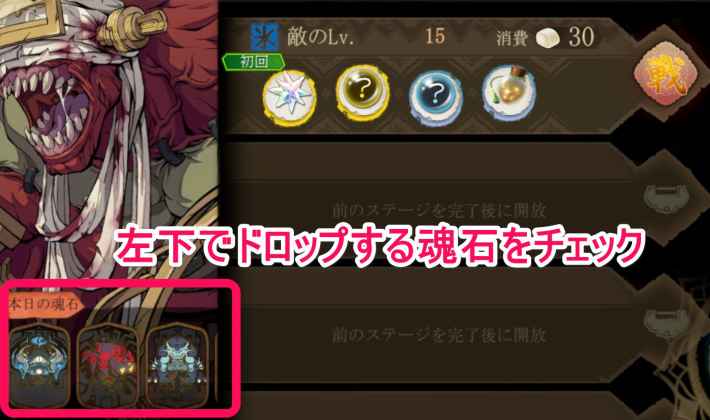Tap the orange 戦 battle button
This screenshot has height=420, width=710.
[x=666, y=73]
